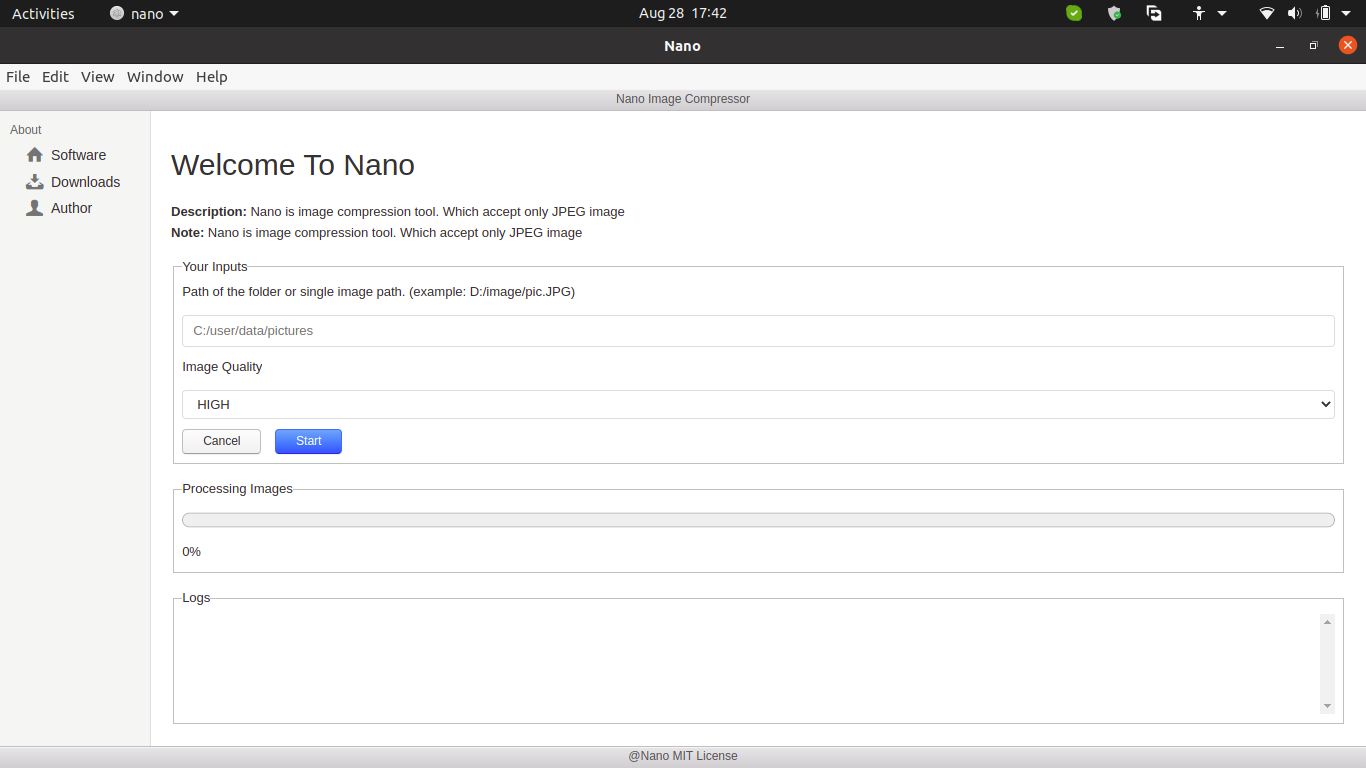
Task: Expand the nano application menu arrow
Action: click(174, 14)
